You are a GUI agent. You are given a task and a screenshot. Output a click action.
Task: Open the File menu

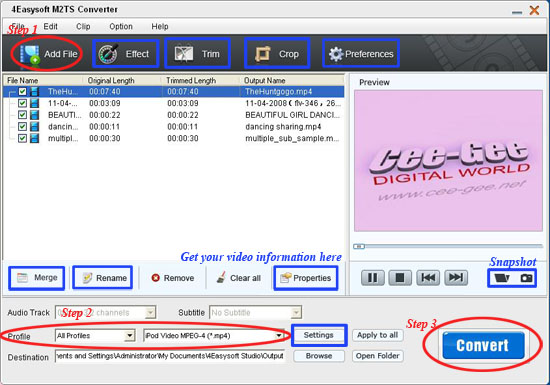18,27
